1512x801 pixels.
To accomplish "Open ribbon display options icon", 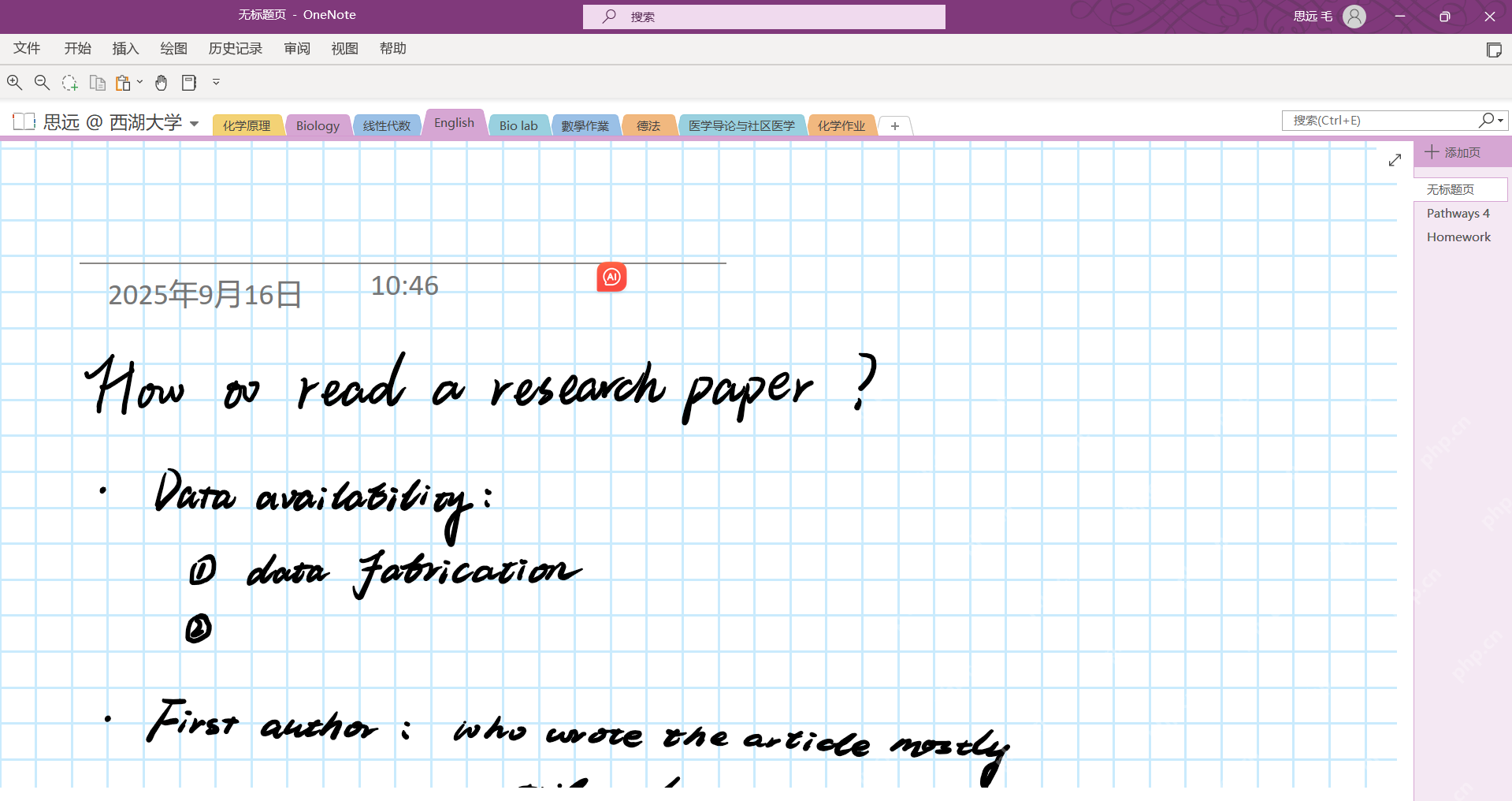I will pos(1493,50).
